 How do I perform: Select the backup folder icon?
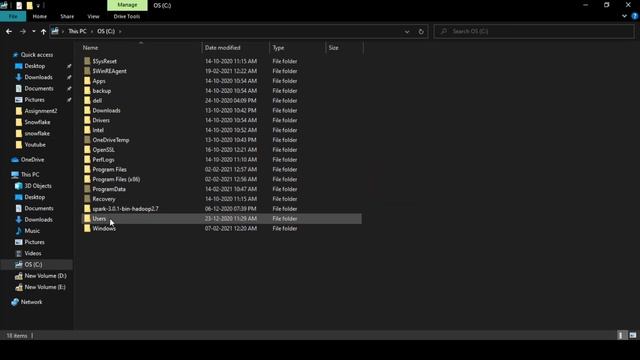click(87, 91)
